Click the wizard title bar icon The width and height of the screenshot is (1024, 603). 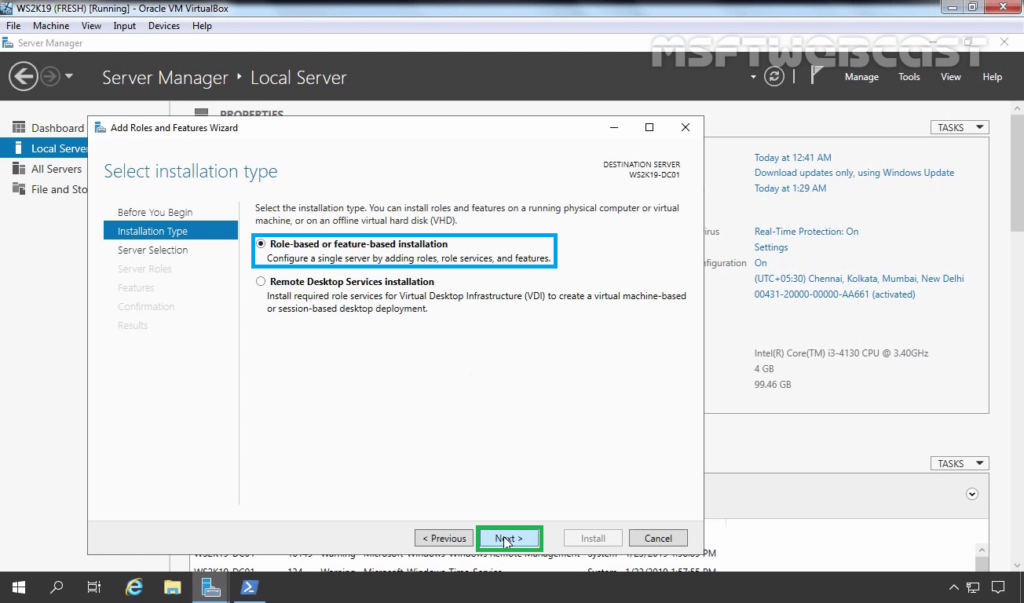tap(100, 127)
